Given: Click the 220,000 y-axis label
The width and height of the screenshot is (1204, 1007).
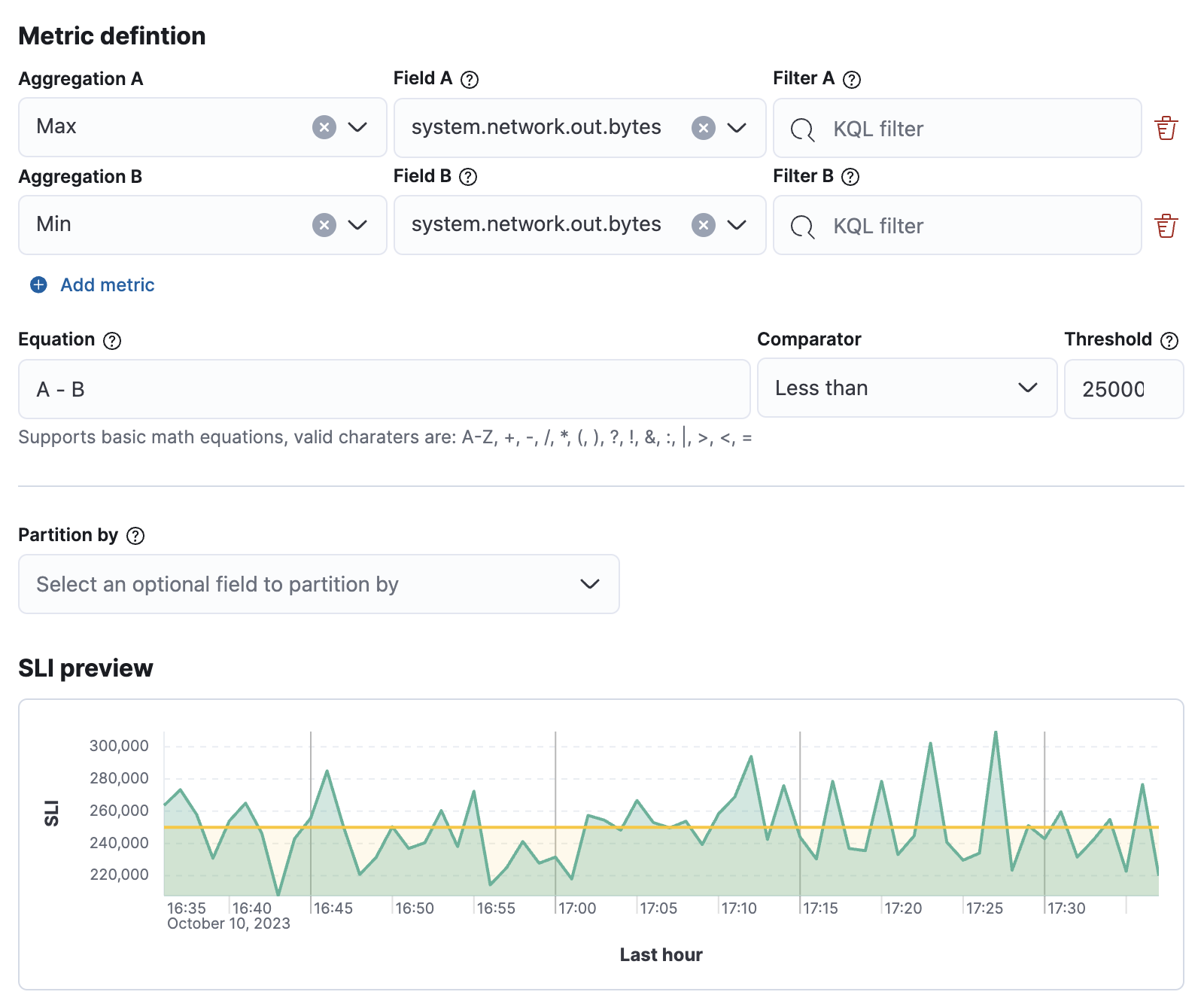Looking at the screenshot, I should click(x=119, y=875).
